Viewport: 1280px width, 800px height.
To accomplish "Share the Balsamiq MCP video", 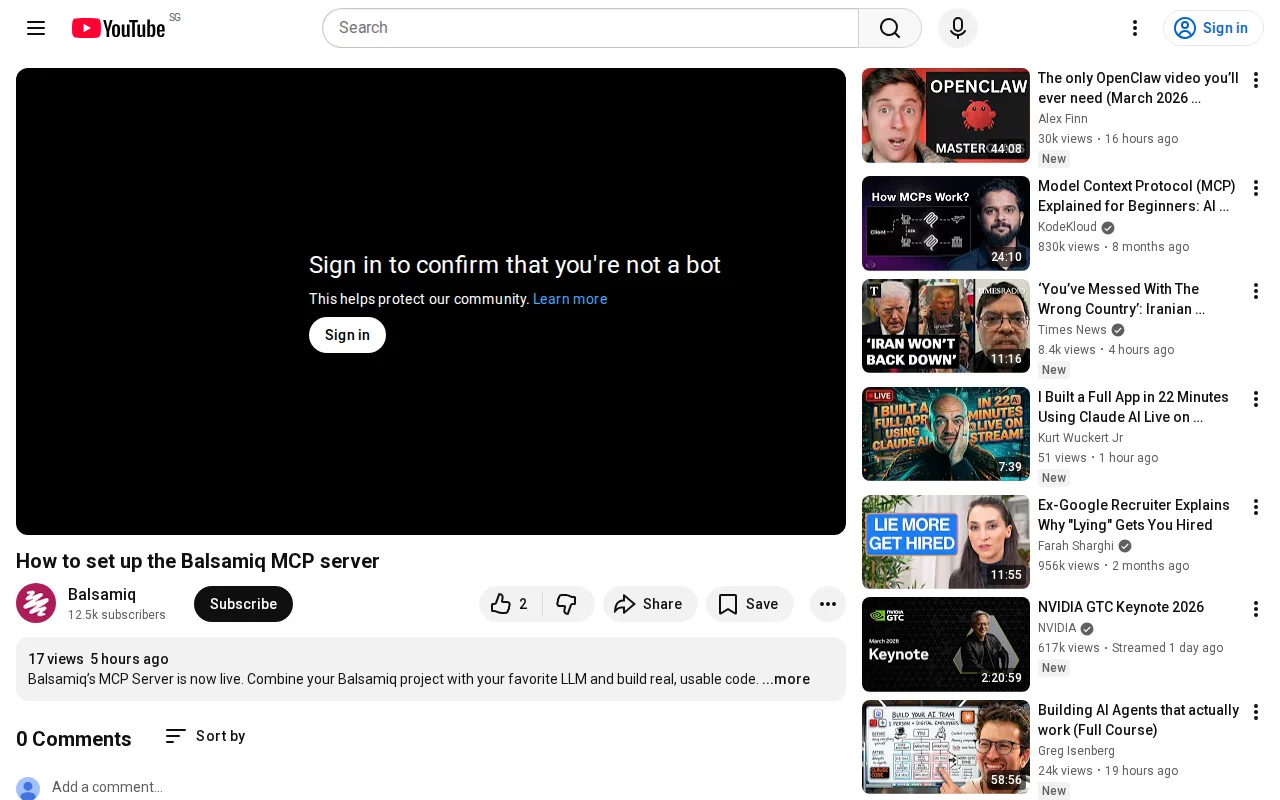I will (x=650, y=604).
